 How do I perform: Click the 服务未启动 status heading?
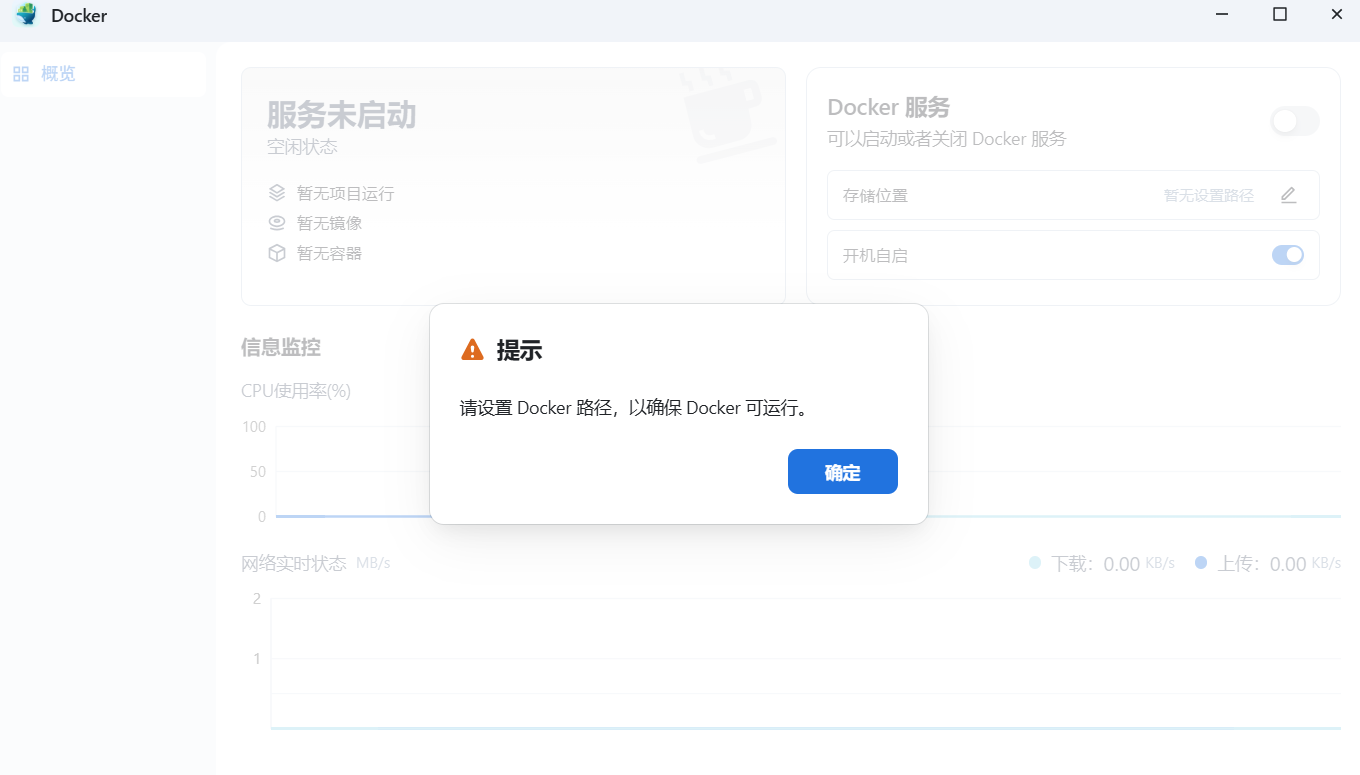[341, 115]
